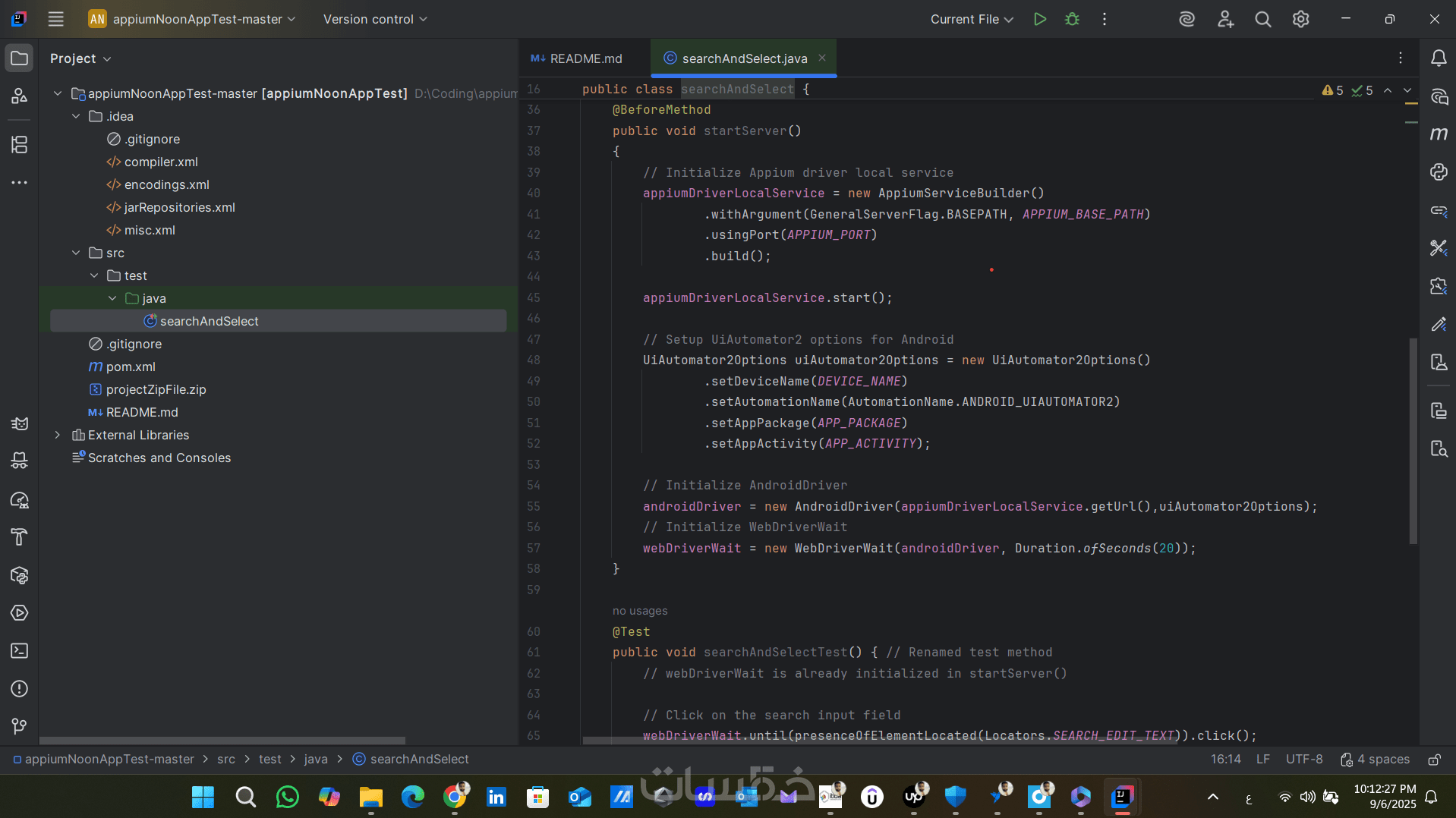Open the Notifications bell panel
The image size is (1456, 818).
(x=1439, y=58)
